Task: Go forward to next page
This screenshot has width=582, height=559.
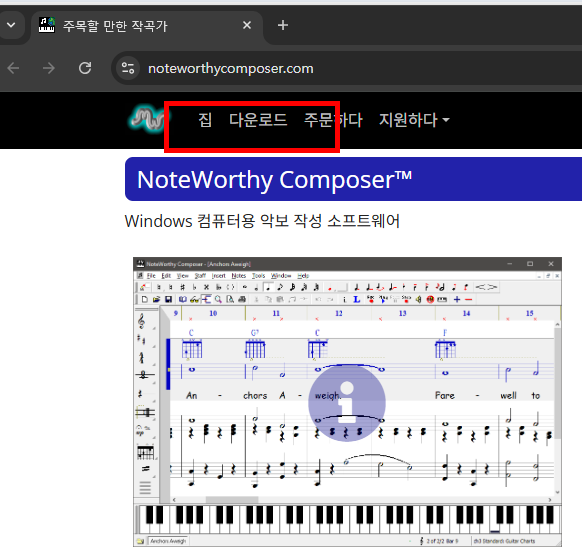Action: 49,68
